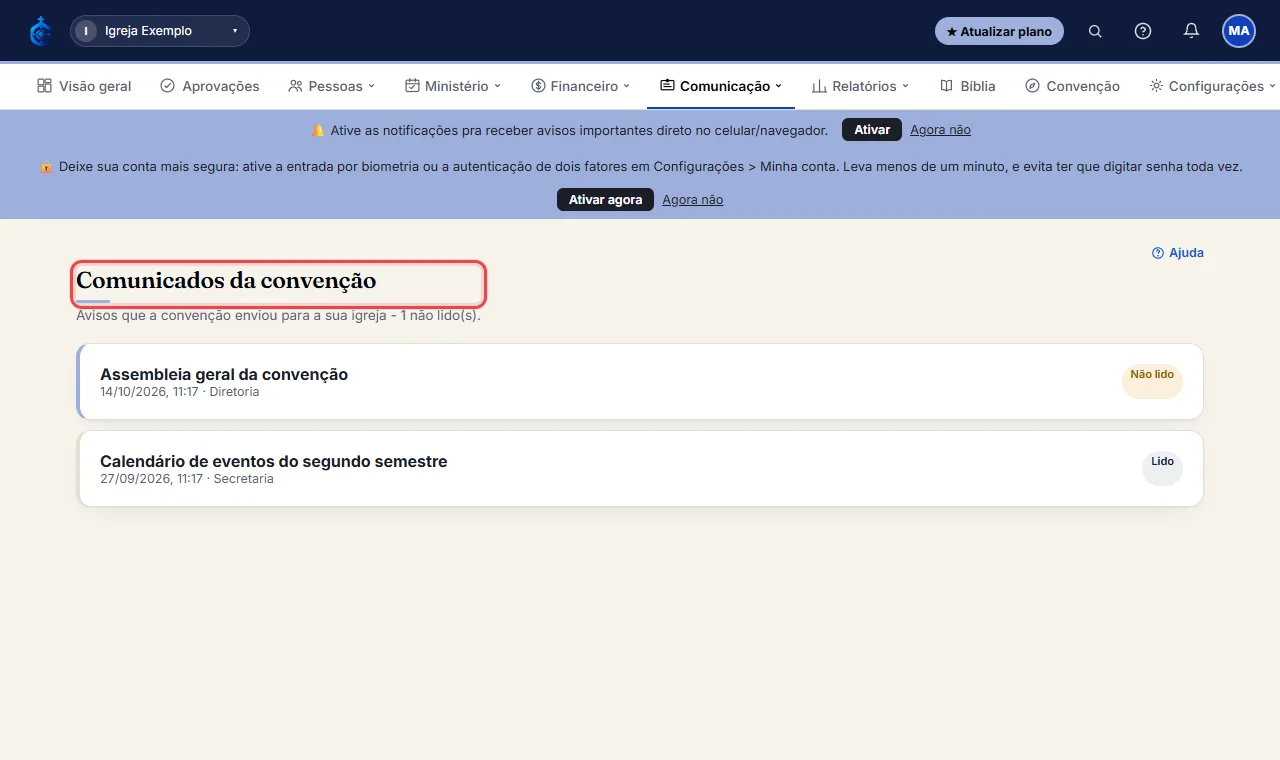Click the Convenção compass icon
The height and width of the screenshot is (760, 1280).
tap(1033, 86)
